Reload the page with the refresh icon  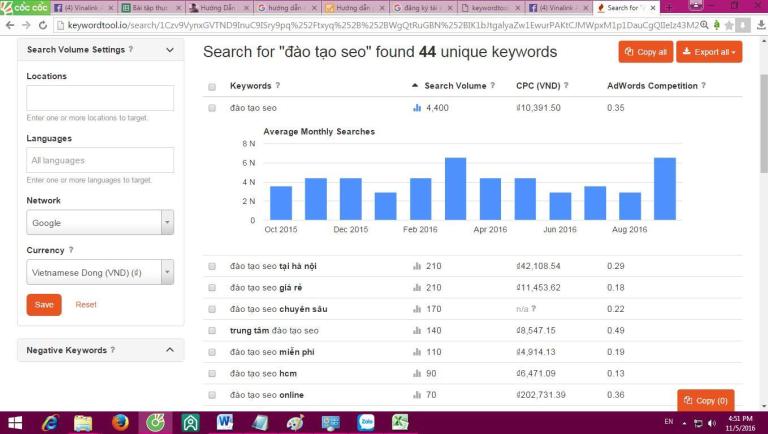tap(43, 25)
